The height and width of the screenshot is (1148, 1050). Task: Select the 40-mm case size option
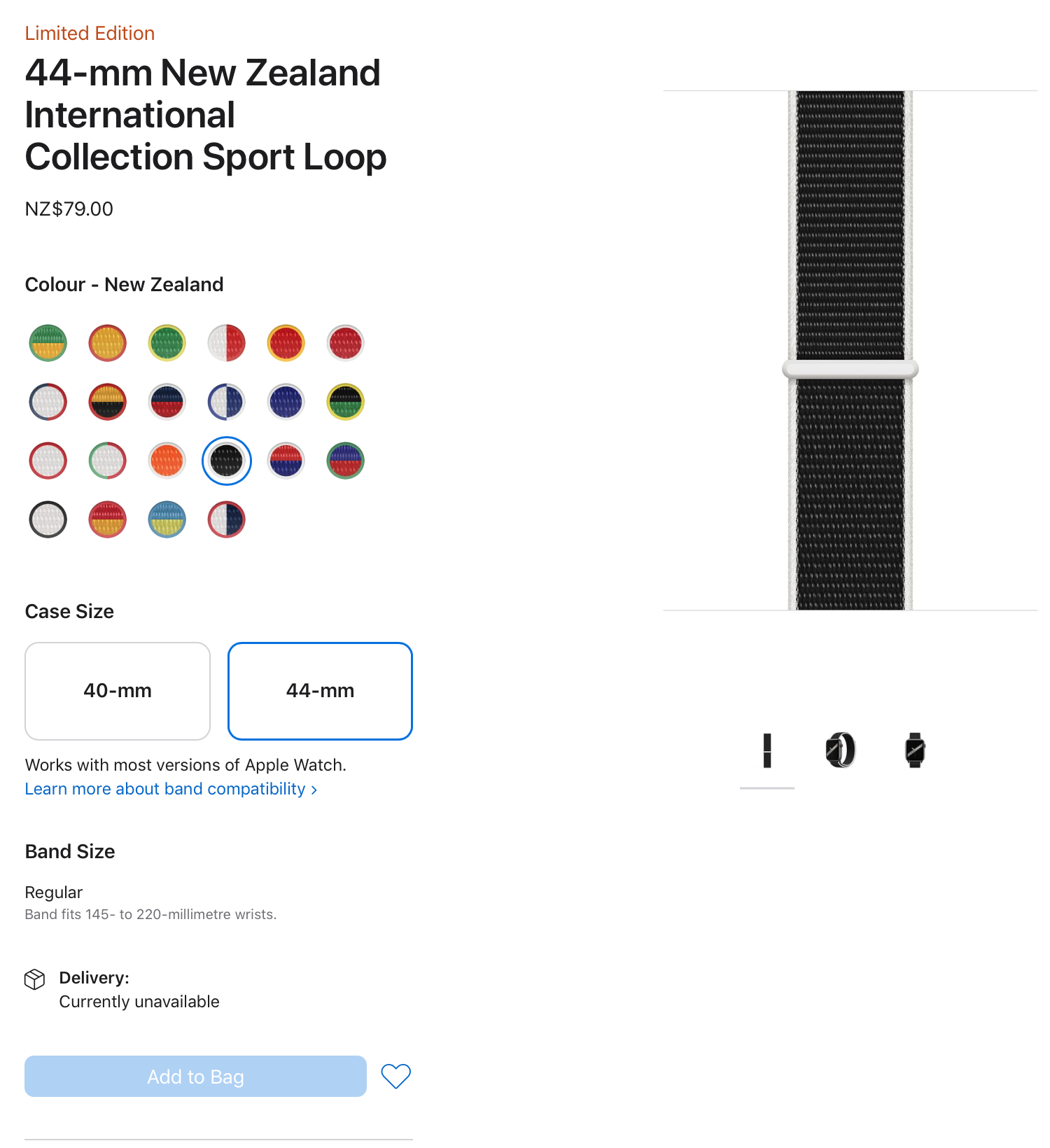coord(117,691)
